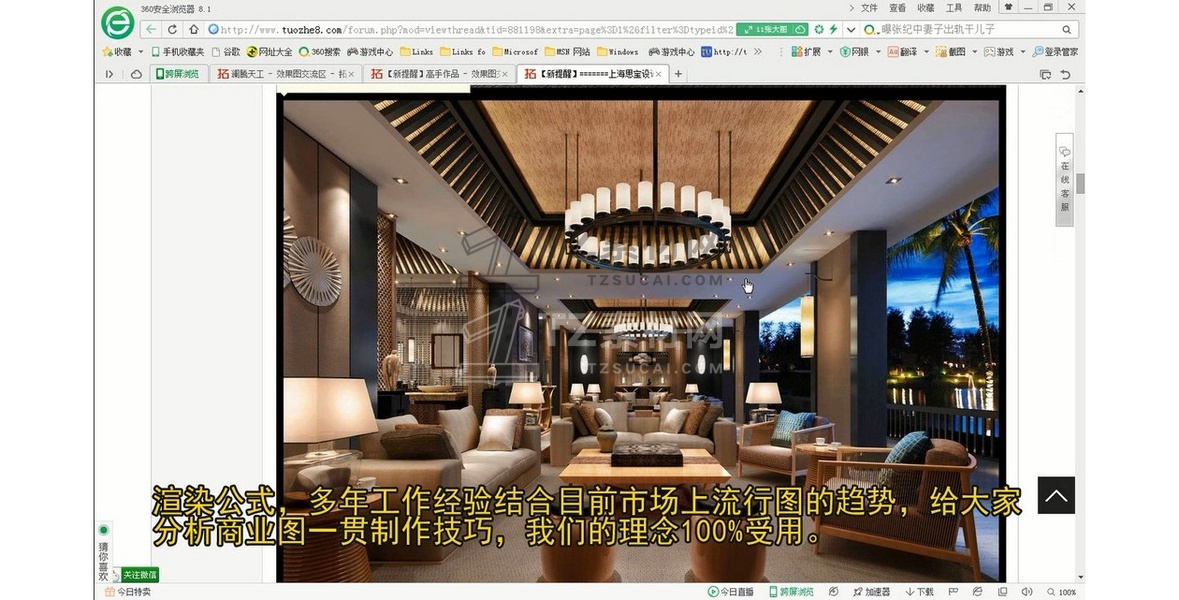The height and width of the screenshot is (600, 1179).
Task: Open the 360搜索 bookmark
Action: 320,52
